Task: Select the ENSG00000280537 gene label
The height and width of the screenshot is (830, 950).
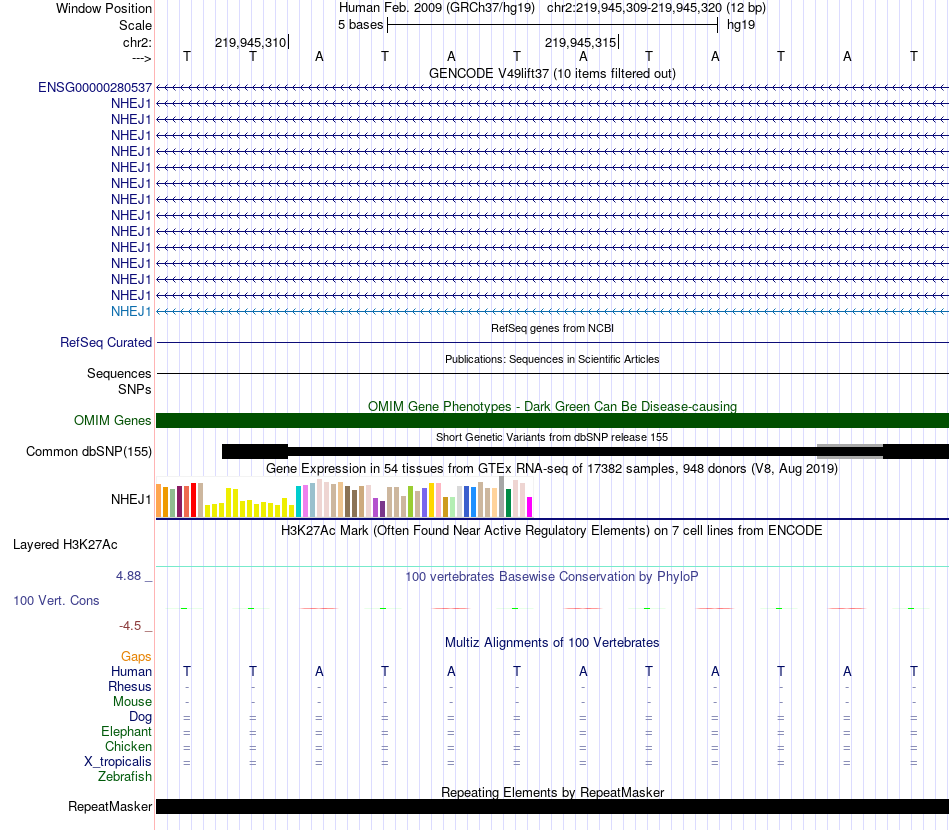Action: pos(95,88)
